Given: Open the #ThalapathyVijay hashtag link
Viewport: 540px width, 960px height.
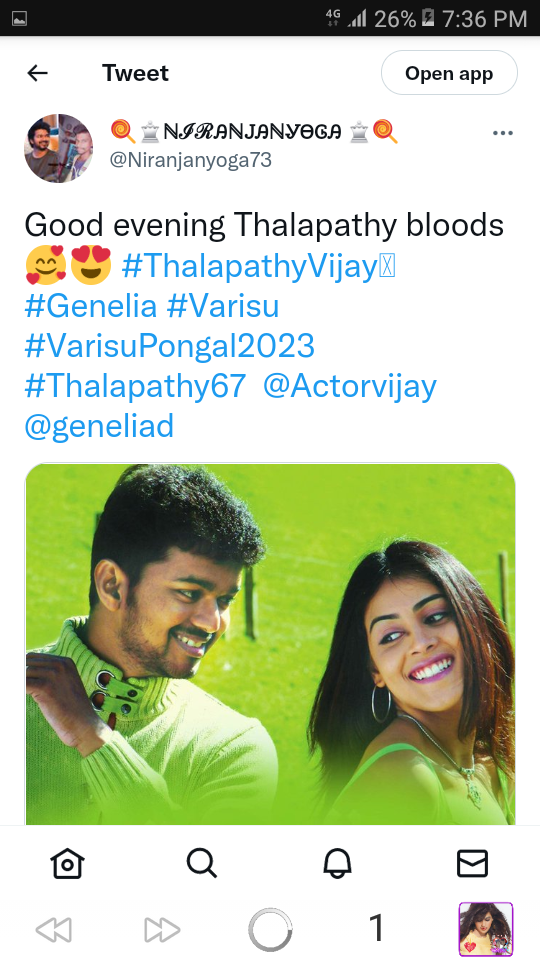Looking at the screenshot, I should (258, 266).
